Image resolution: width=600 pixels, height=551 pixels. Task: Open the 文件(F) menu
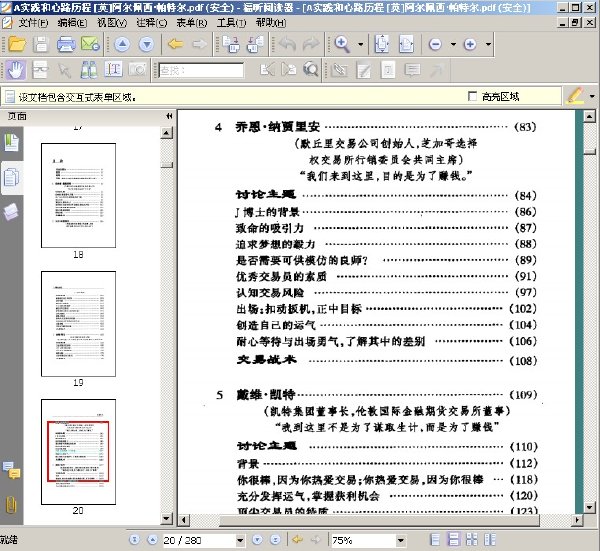click(x=33, y=23)
